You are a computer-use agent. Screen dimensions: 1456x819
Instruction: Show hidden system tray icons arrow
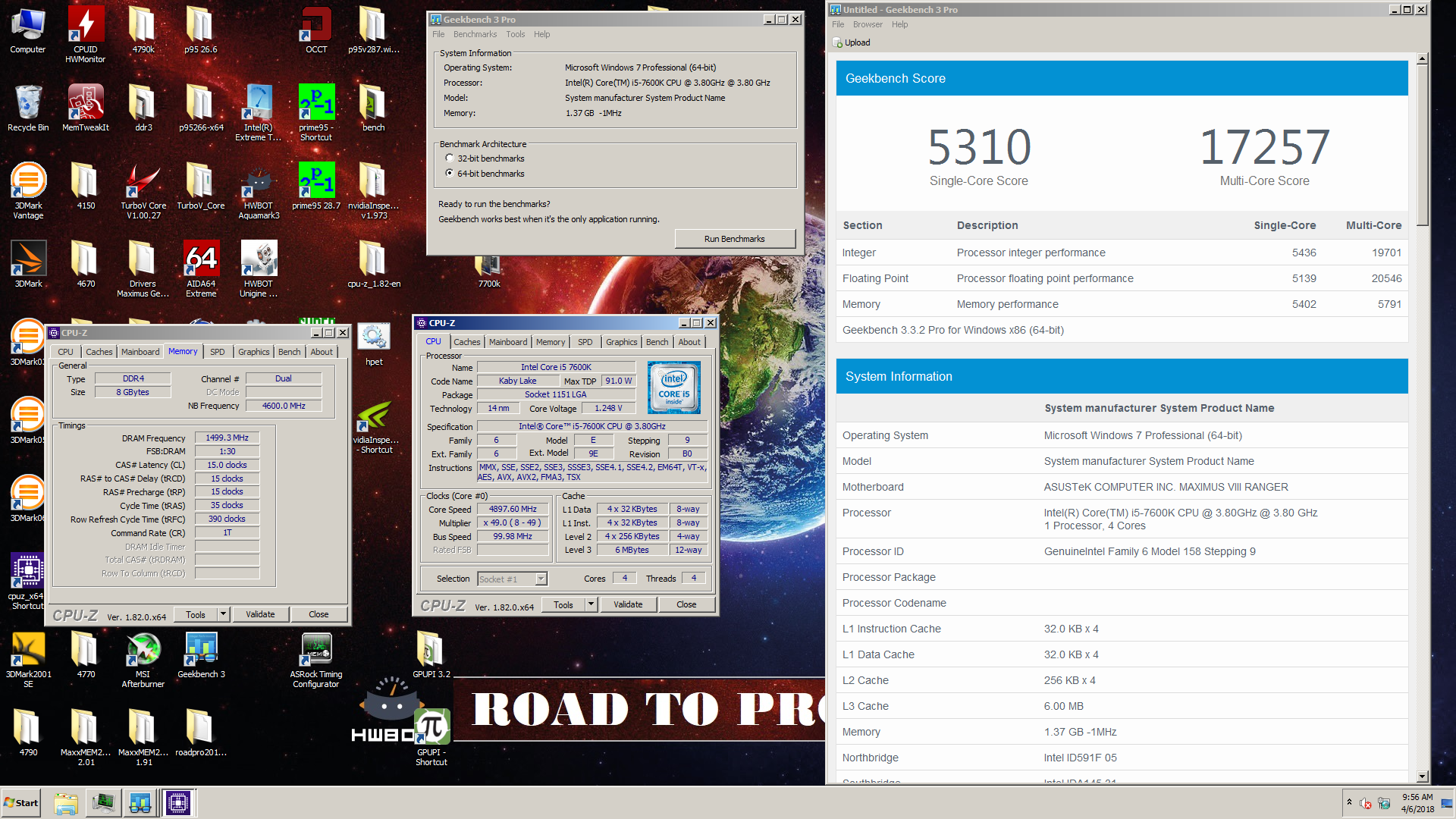[1349, 802]
